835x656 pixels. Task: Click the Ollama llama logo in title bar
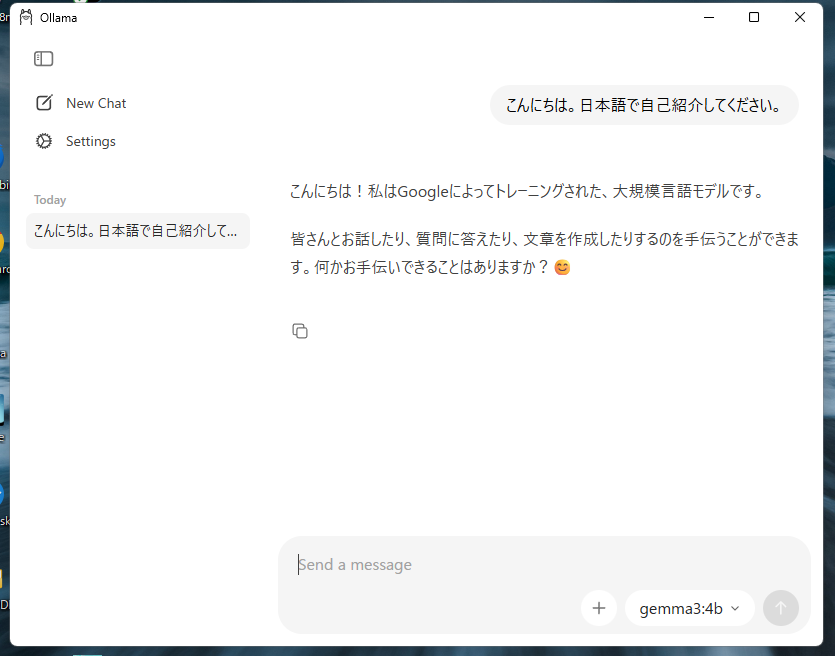pos(26,17)
